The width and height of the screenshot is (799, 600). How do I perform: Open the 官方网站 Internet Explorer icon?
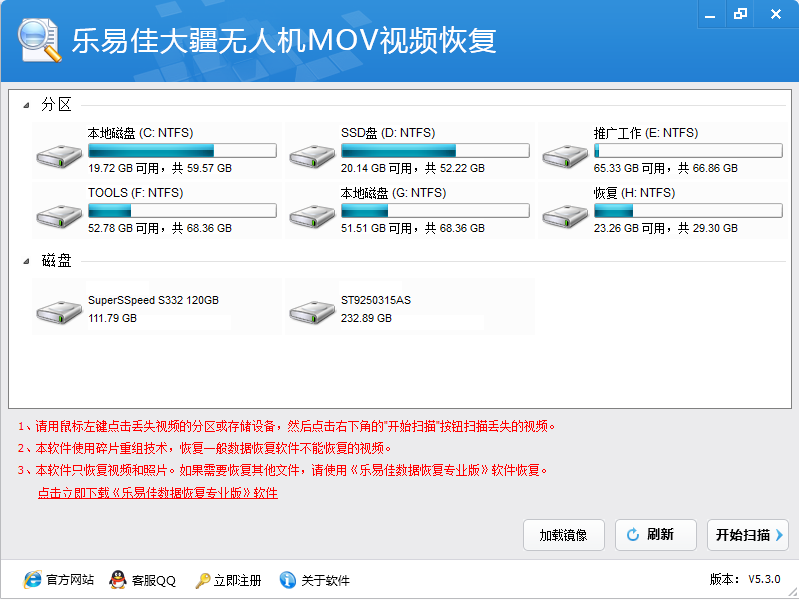coord(33,580)
